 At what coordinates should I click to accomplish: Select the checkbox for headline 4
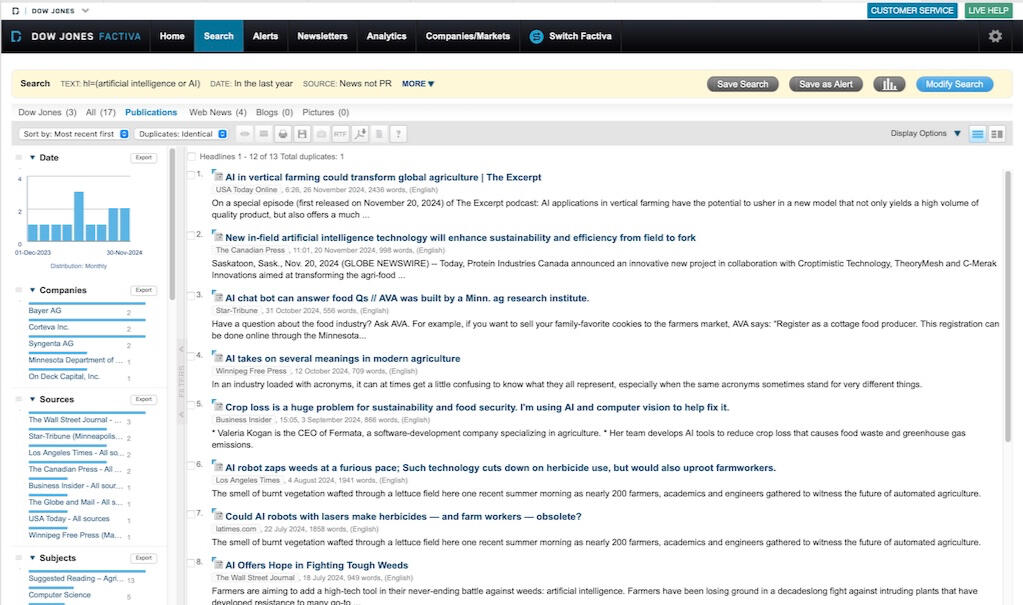click(192, 356)
